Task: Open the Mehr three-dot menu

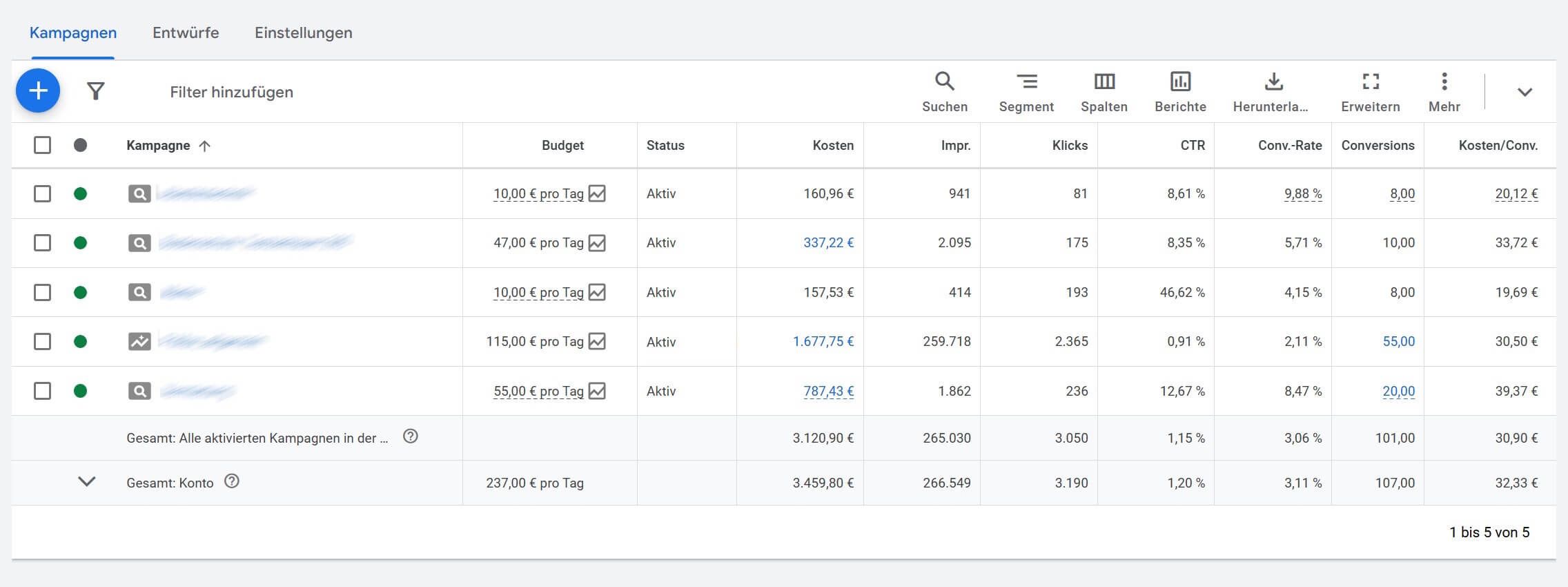Action: coord(1444,91)
